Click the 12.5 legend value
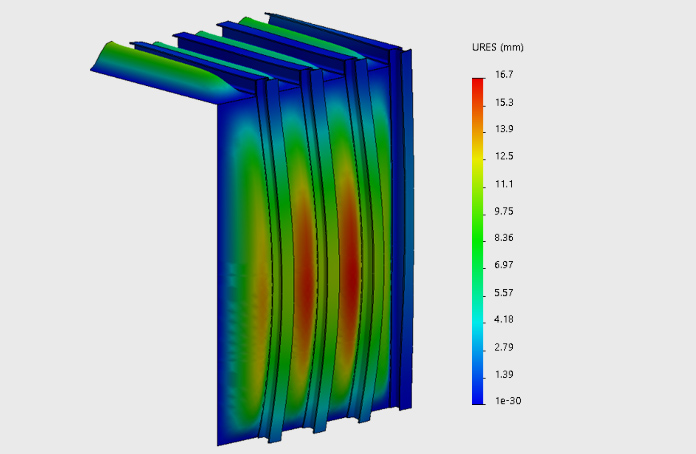The image size is (696, 454). [x=504, y=156]
